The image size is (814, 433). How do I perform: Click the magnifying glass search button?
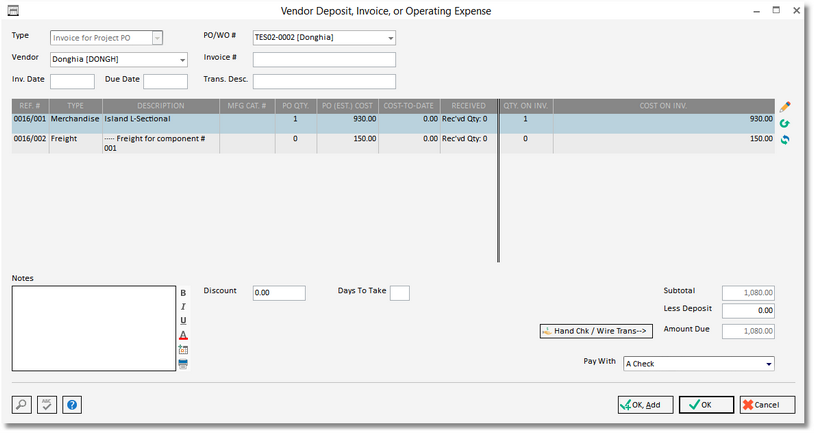(x=22, y=404)
